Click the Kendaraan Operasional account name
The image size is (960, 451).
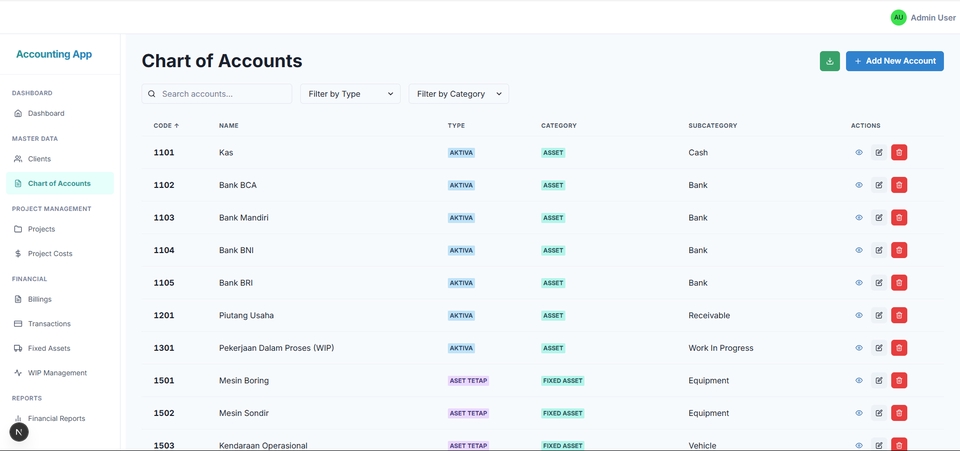point(263,445)
